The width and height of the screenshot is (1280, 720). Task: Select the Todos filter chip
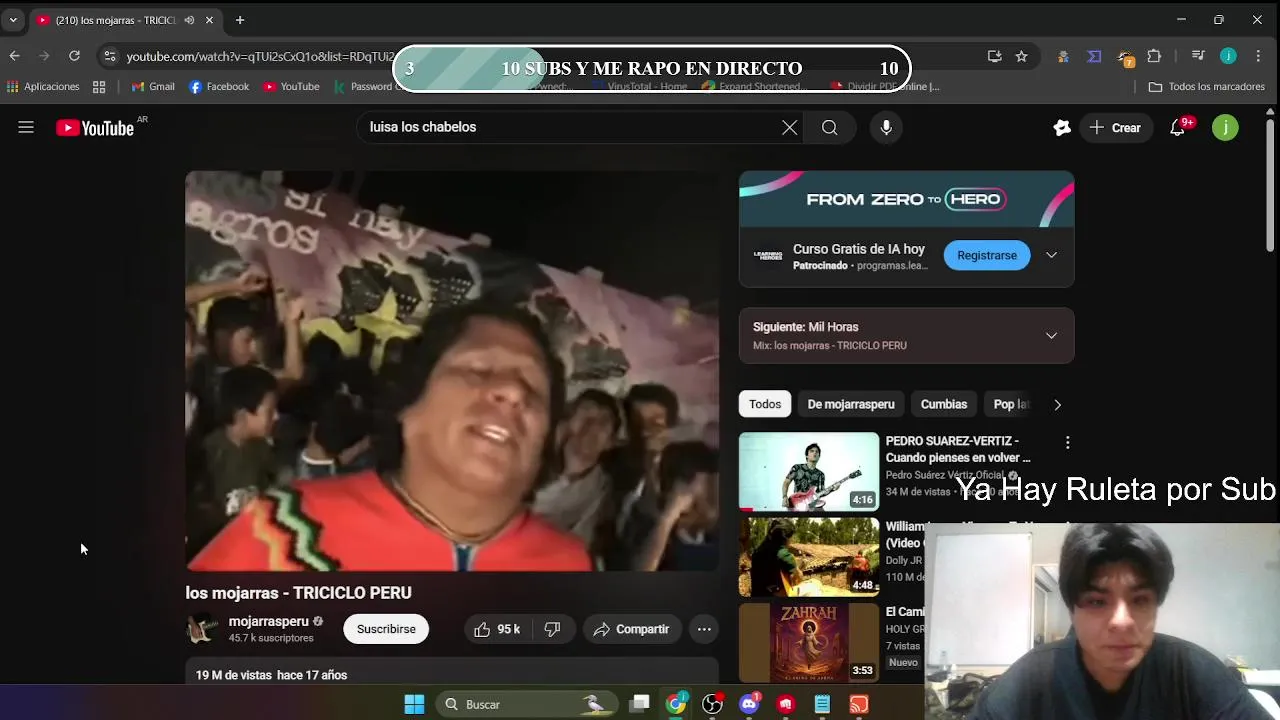765,404
